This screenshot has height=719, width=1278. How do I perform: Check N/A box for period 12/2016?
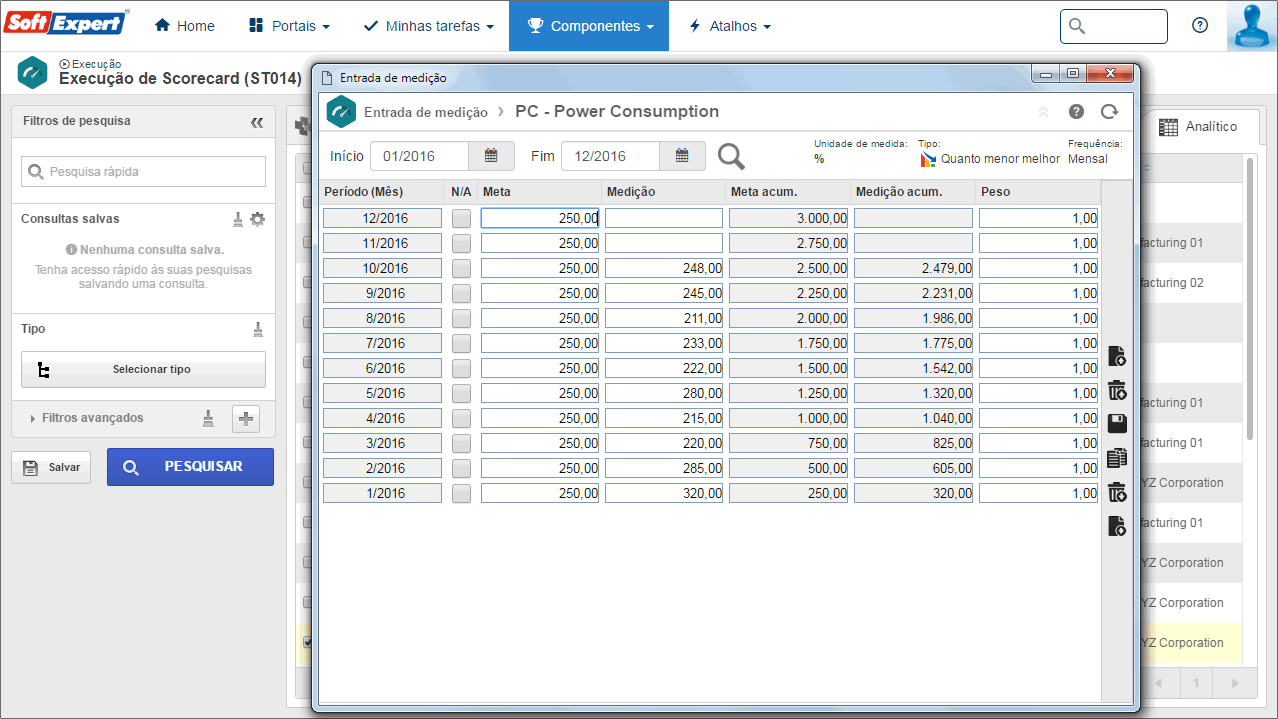coord(461,218)
